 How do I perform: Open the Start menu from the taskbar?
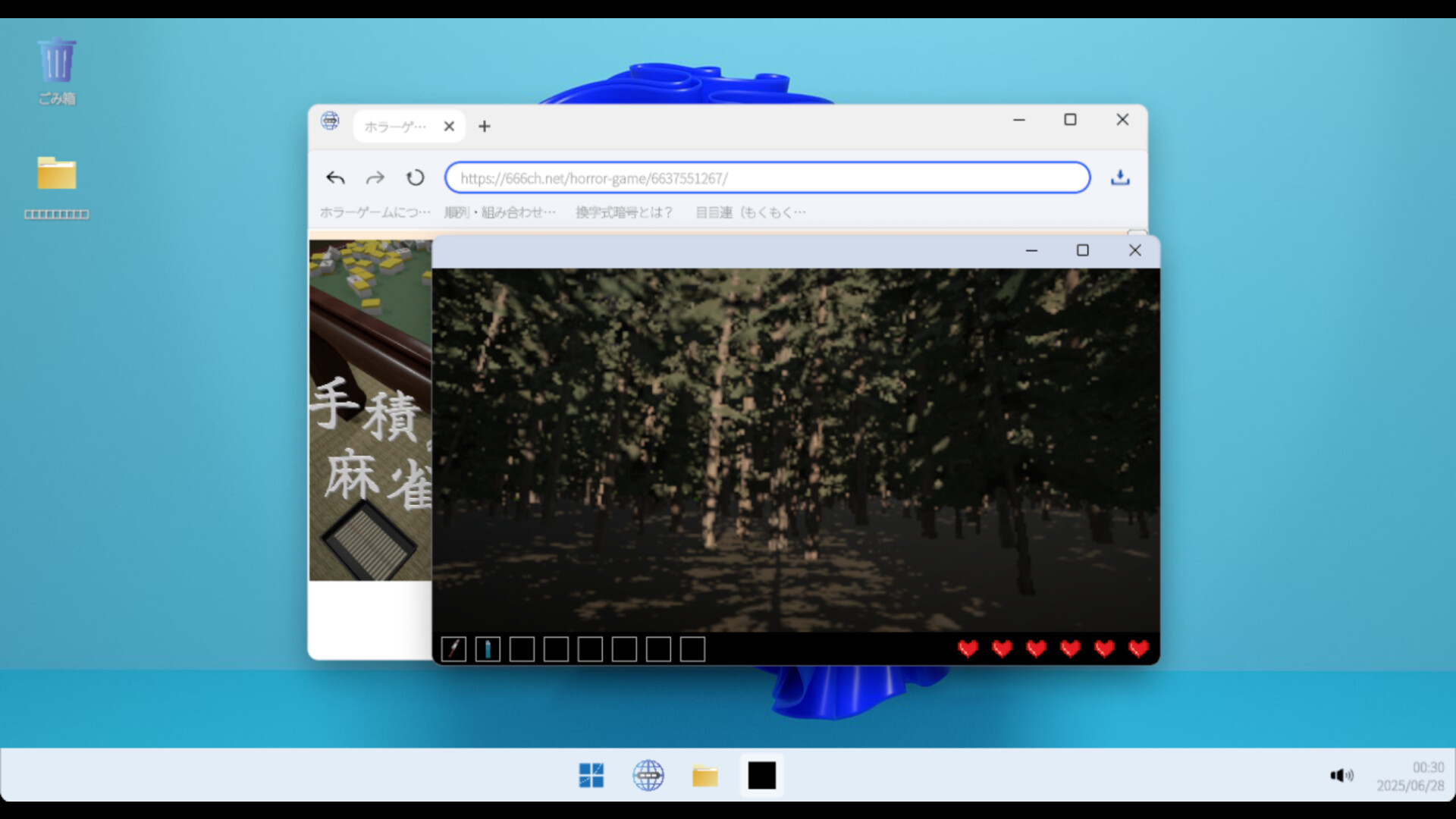[591, 775]
